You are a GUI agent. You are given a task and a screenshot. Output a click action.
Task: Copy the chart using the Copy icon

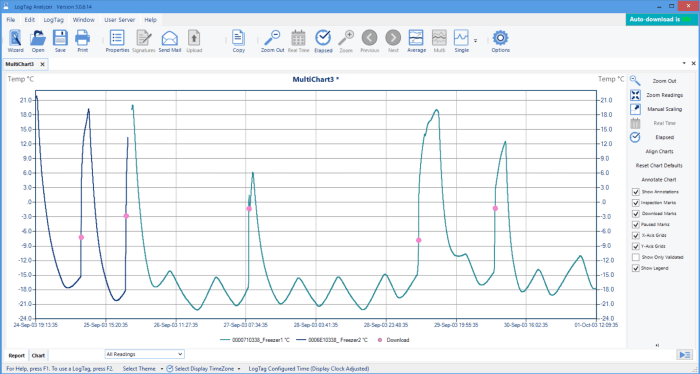click(238, 41)
